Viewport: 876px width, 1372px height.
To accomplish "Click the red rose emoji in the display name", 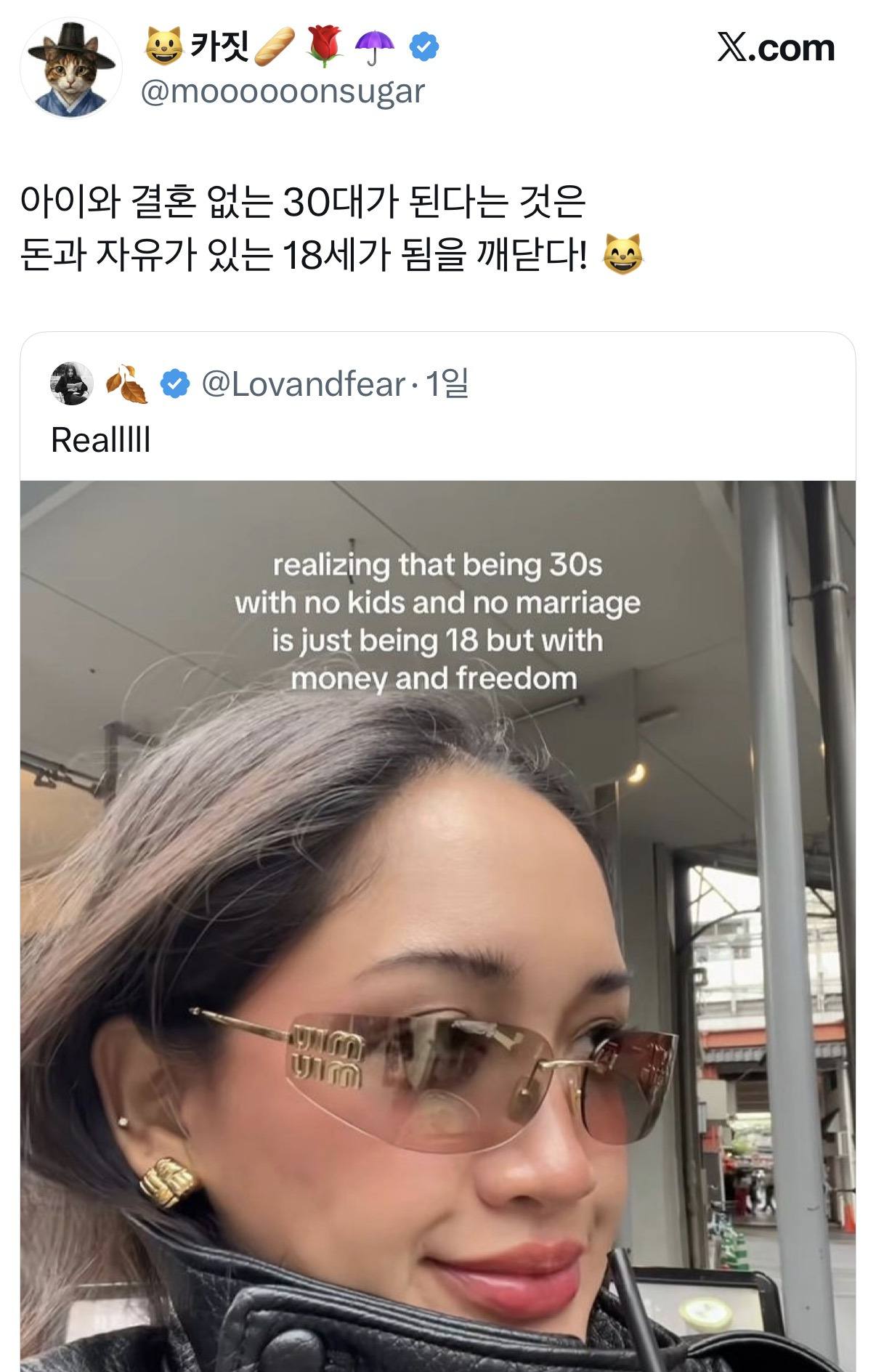I will [x=325, y=46].
